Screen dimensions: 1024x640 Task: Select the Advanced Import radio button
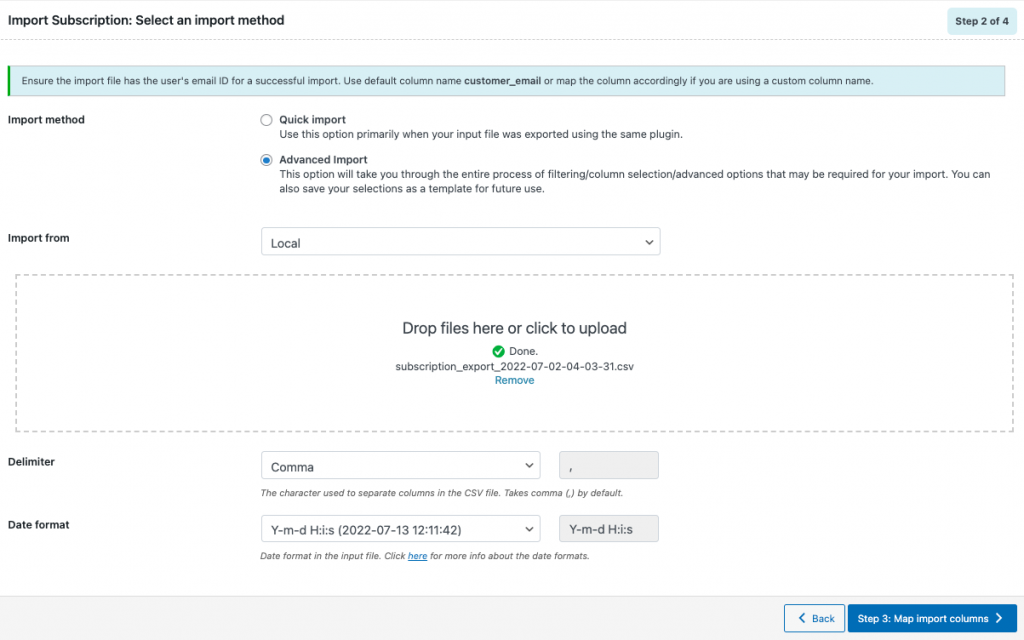266,160
